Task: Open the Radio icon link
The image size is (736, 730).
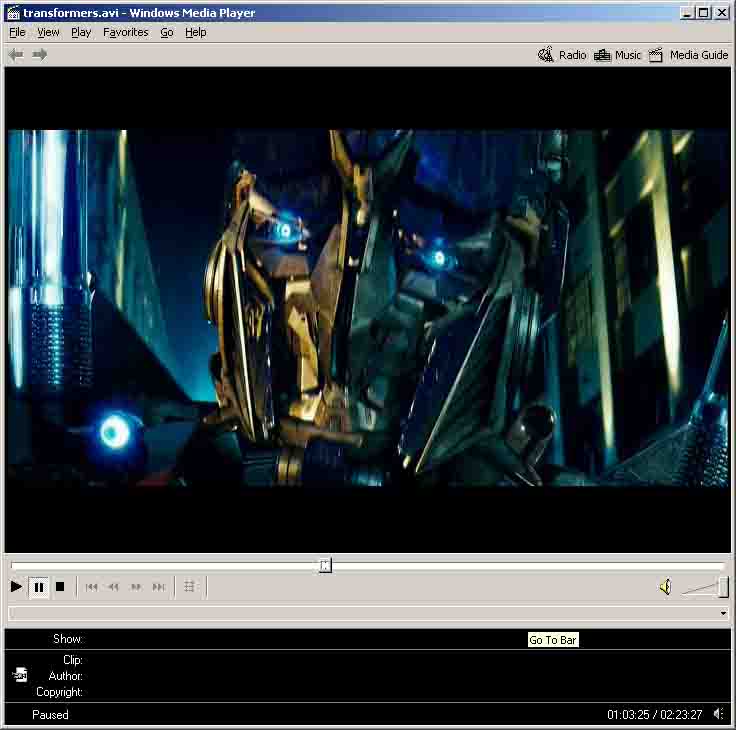Action: pos(545,55)
